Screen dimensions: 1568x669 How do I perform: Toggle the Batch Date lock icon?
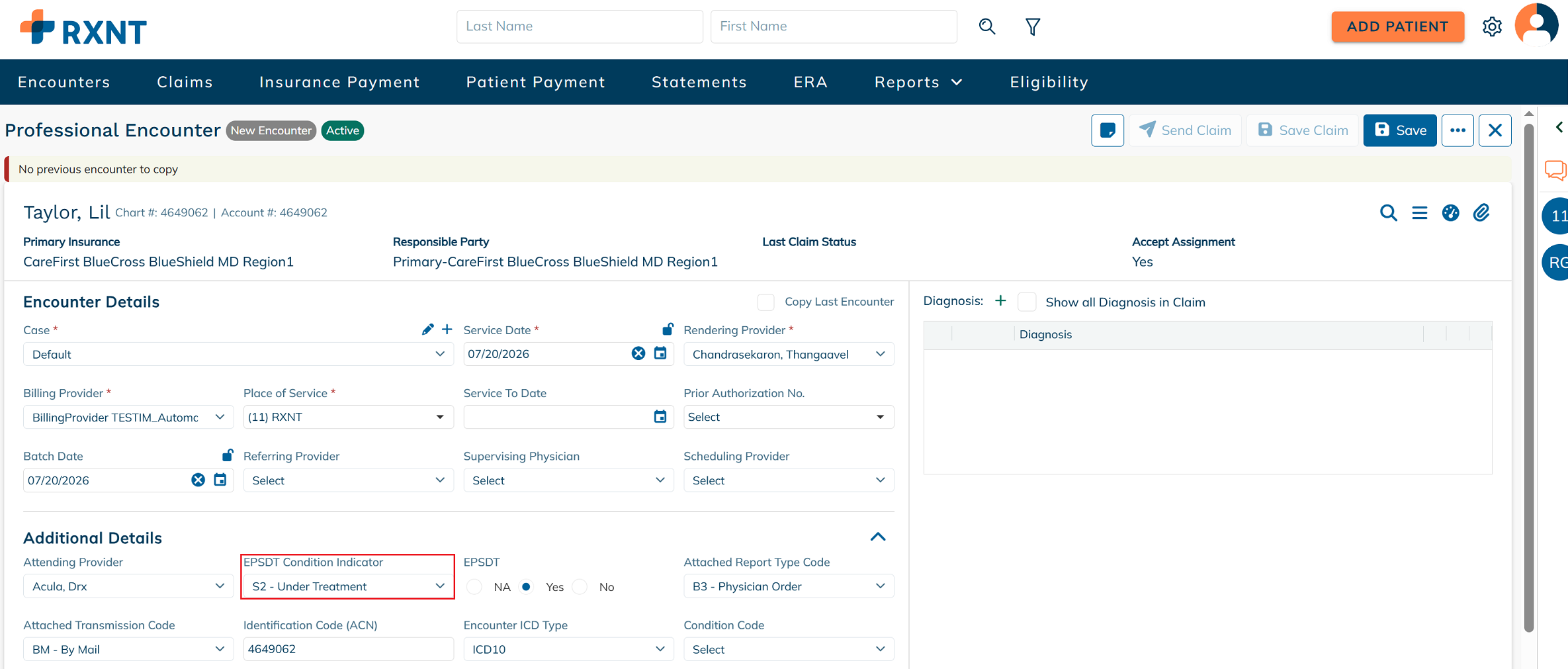click(x=228, y=455)
